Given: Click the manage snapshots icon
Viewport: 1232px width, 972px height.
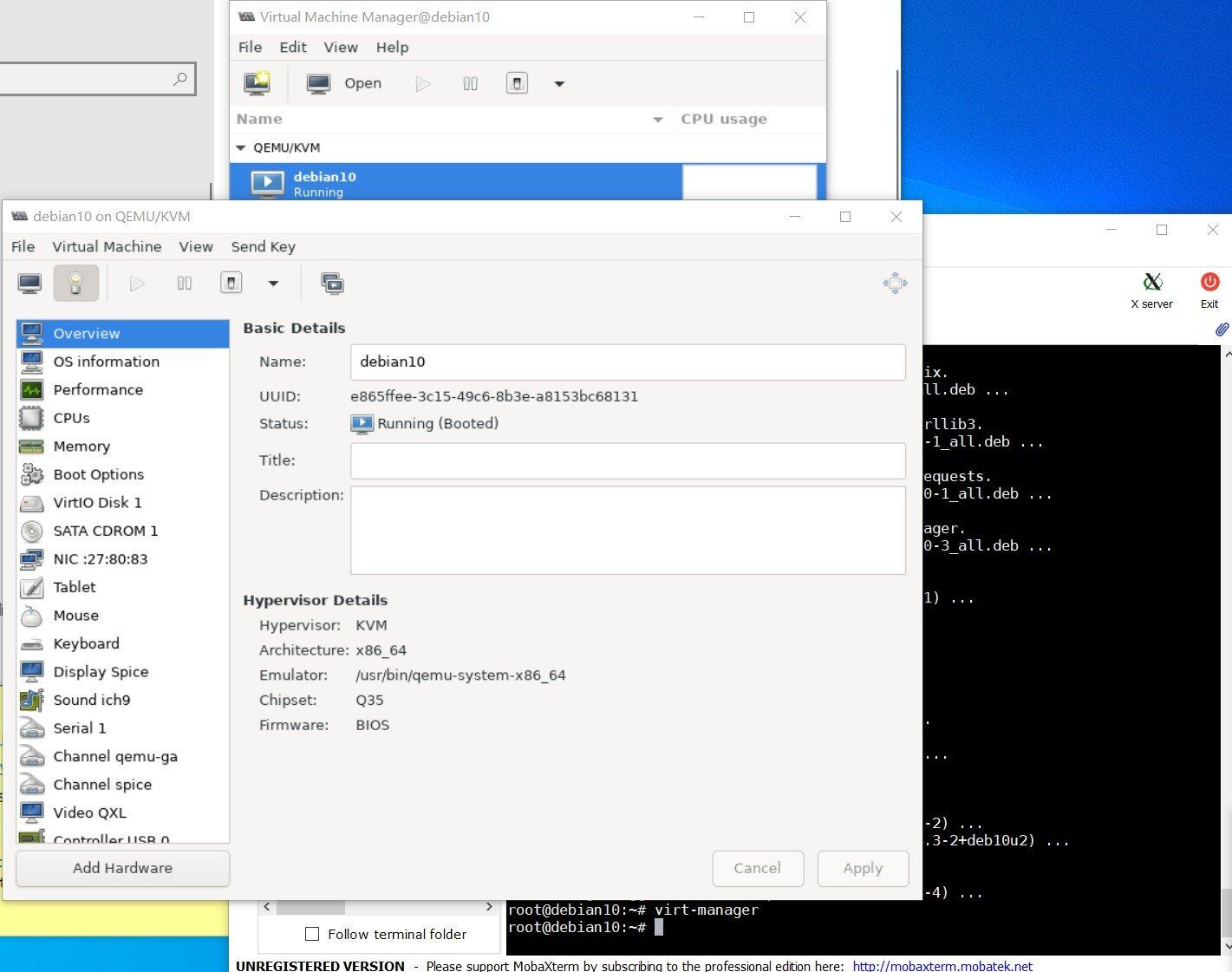Looking at the screenshot, I should pyautogui.click(x=332, y=284).
